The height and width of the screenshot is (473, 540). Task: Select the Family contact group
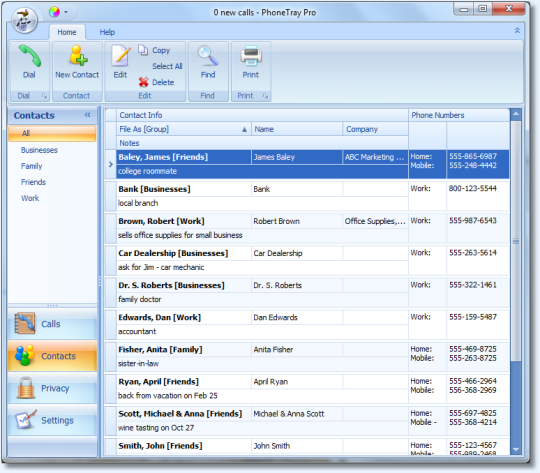point(31,166)
